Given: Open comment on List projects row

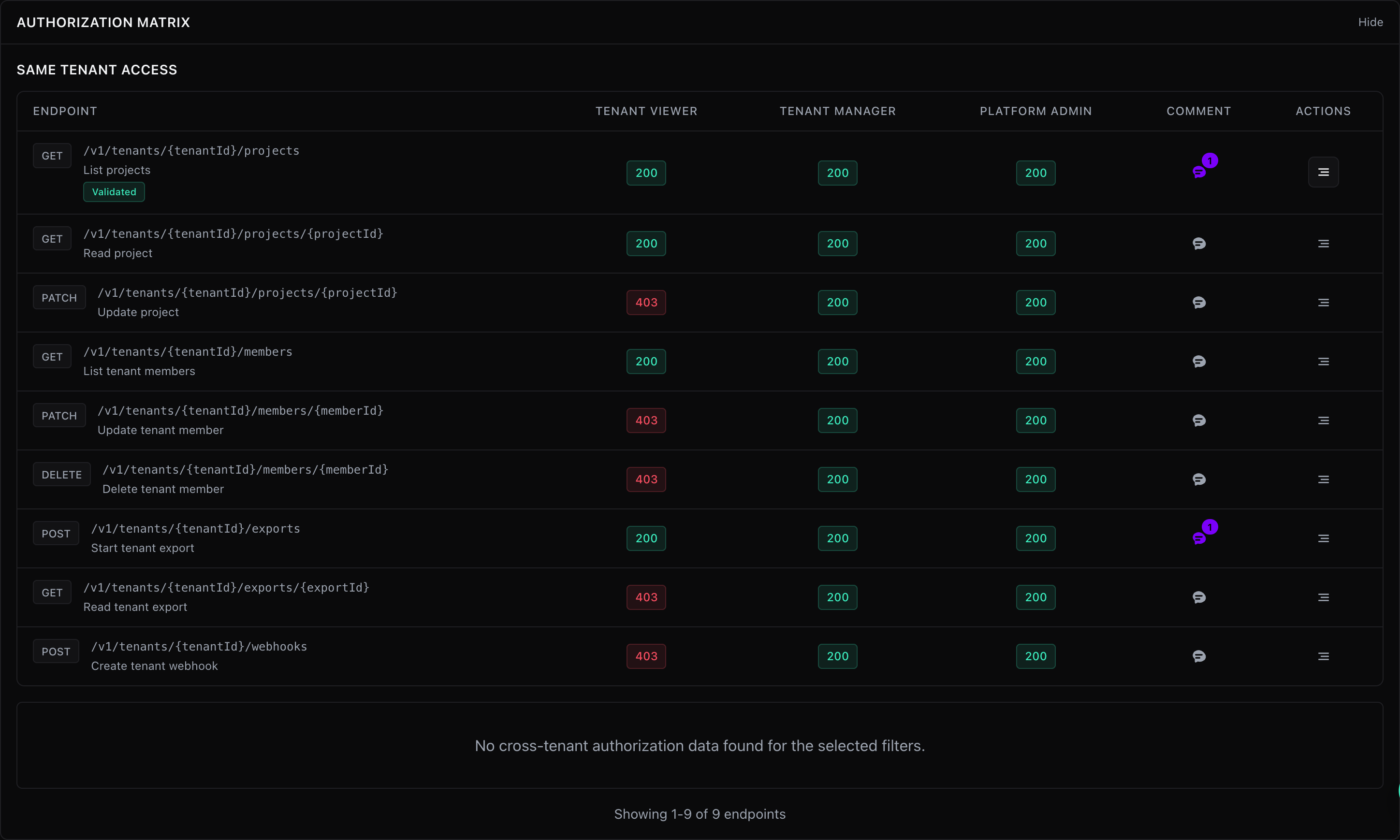Looking at the screenshot, I should (1199, 172).
